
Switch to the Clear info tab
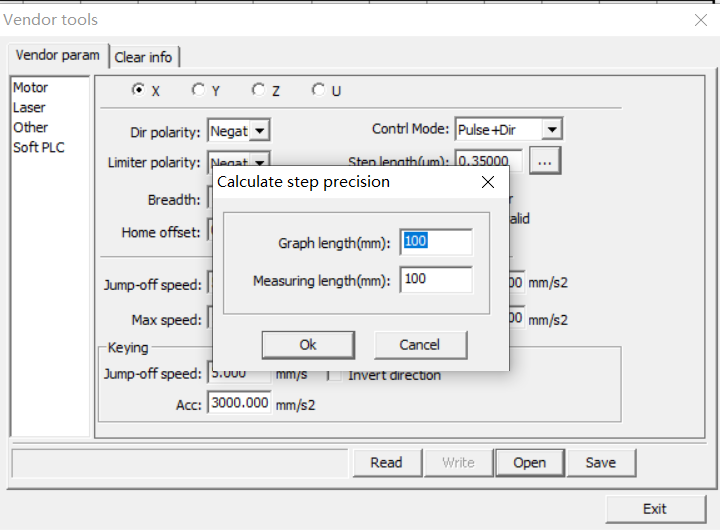[143, 57]
